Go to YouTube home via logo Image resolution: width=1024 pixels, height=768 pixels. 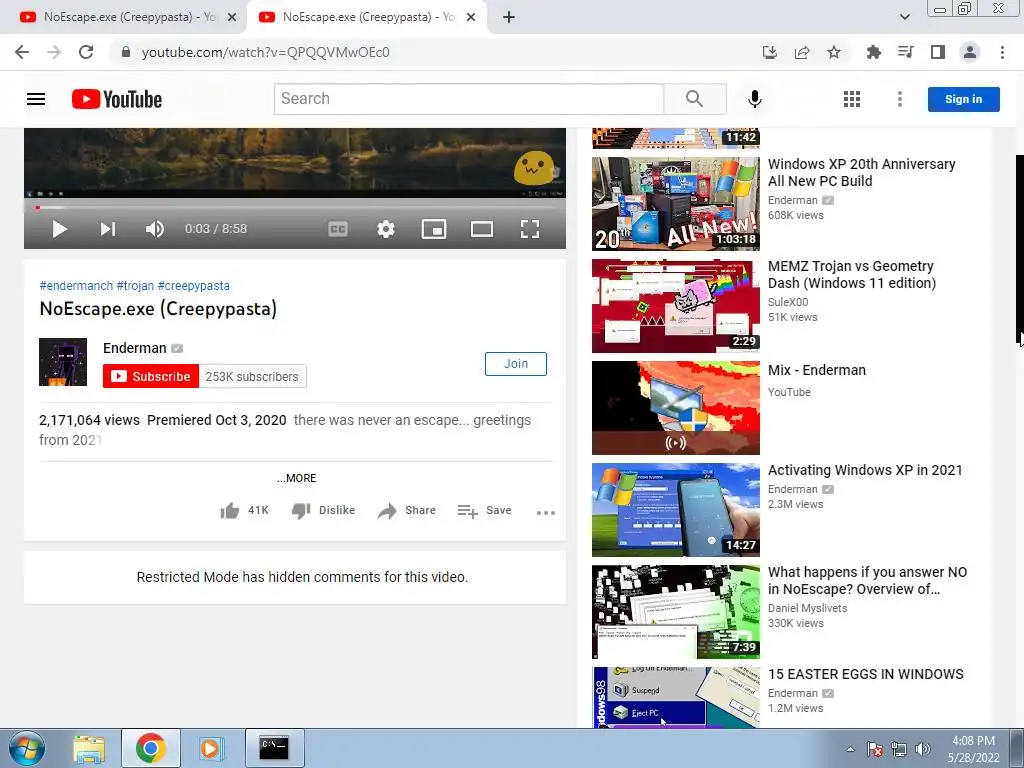[117, 99]
